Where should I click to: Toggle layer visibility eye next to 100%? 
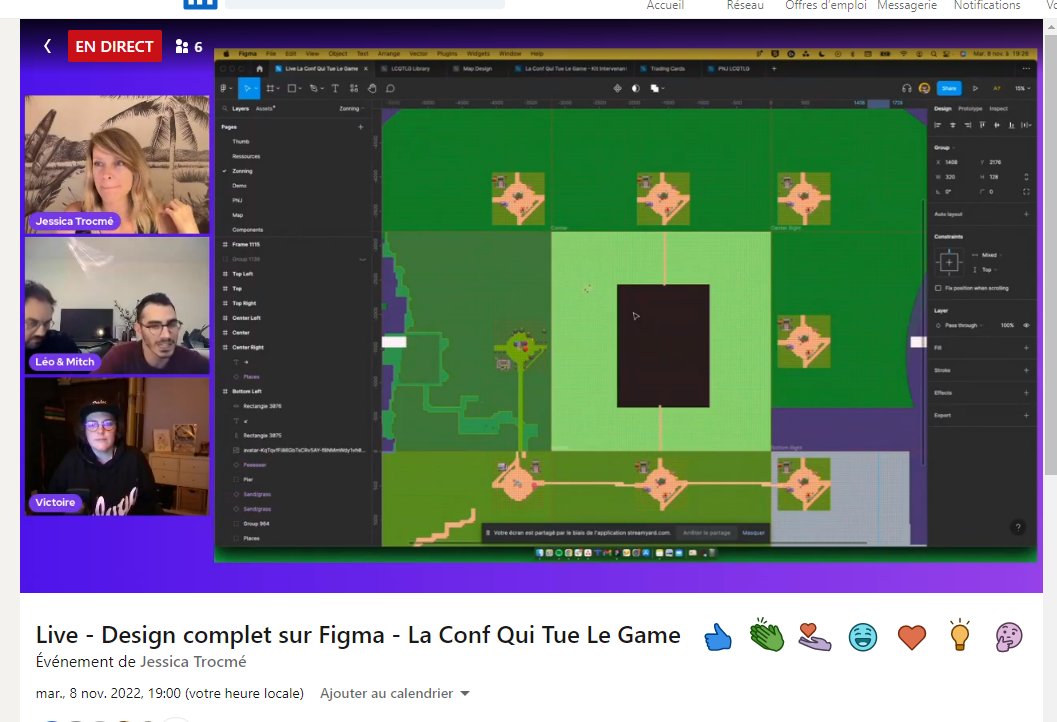(x=1027, y=325)
